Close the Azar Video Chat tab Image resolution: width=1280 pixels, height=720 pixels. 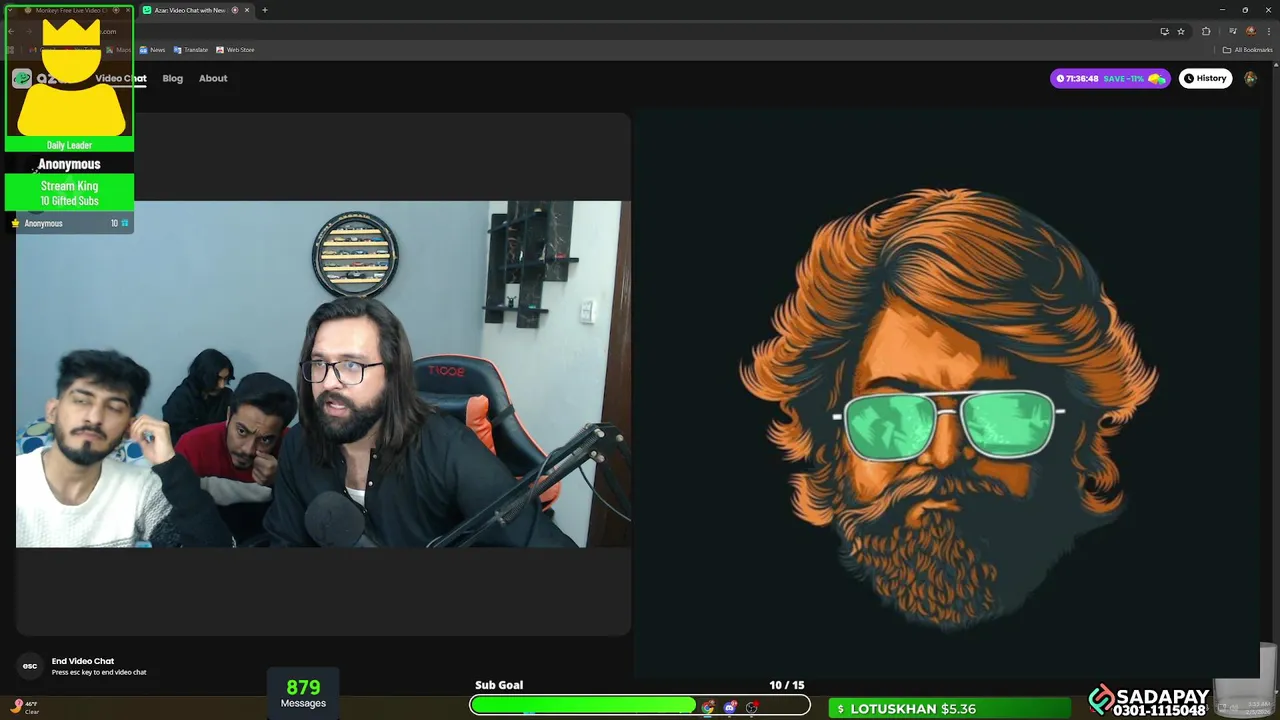click(248, 10)
